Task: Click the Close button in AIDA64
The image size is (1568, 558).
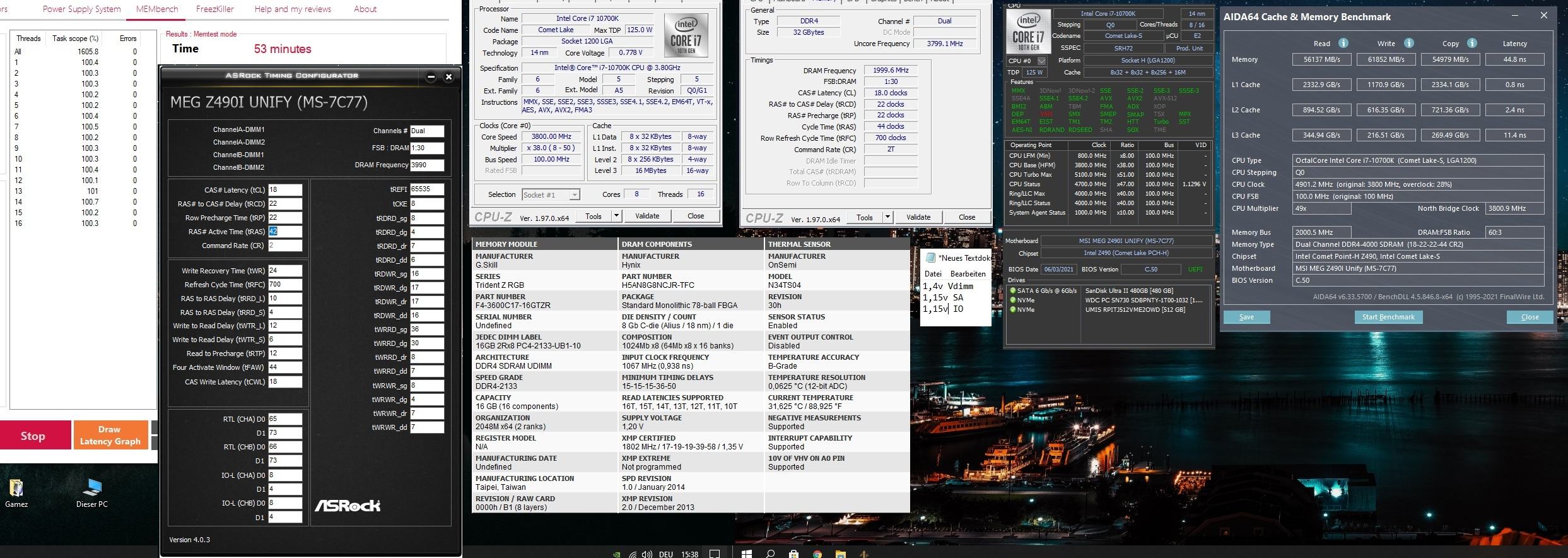Action: pyautogui.click(x=1530, y=317)
